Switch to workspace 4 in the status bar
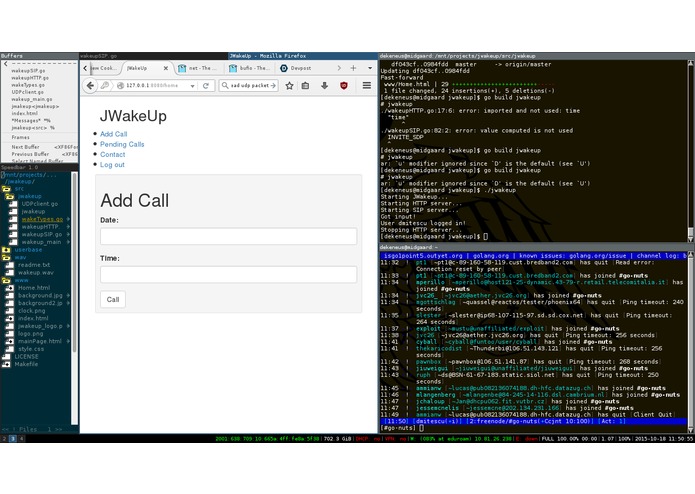Image resolution: width=695 pixels, height=494 pixels. 21,439
